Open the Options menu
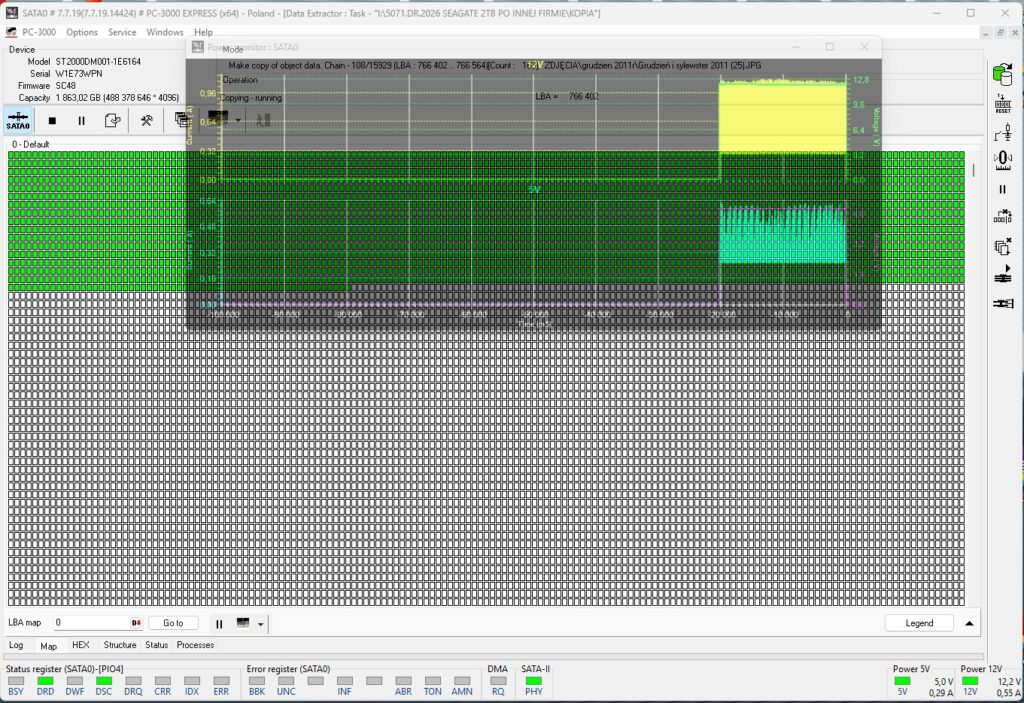 pyautogui.click(x=82, y=32)
